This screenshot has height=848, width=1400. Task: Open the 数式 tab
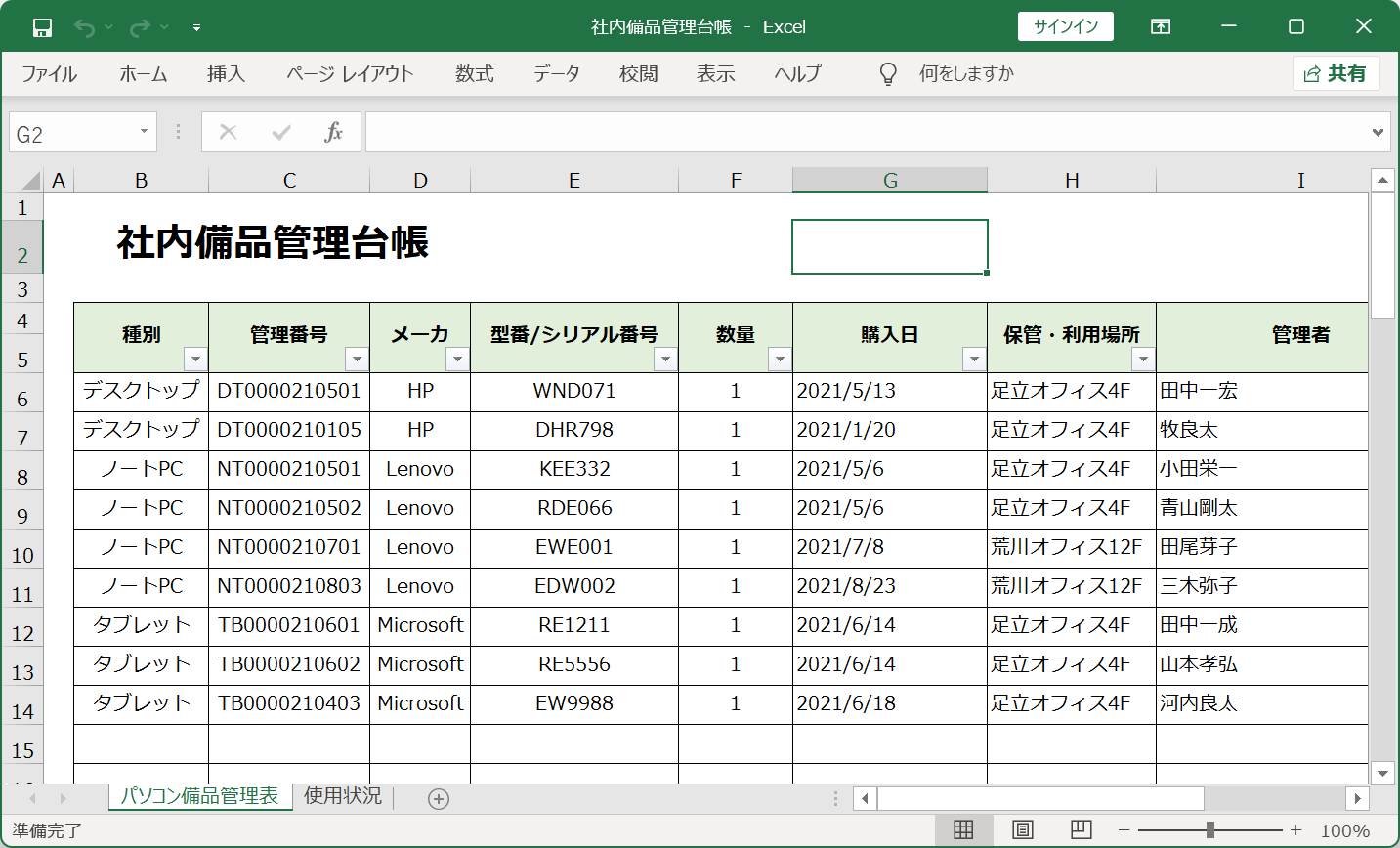click(x=474, y=74)
